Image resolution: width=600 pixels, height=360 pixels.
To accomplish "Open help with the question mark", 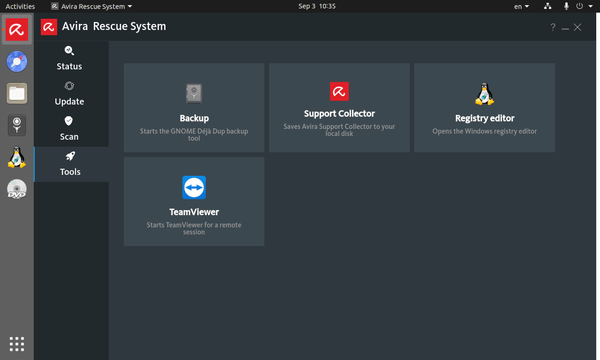I will point(553,27).
